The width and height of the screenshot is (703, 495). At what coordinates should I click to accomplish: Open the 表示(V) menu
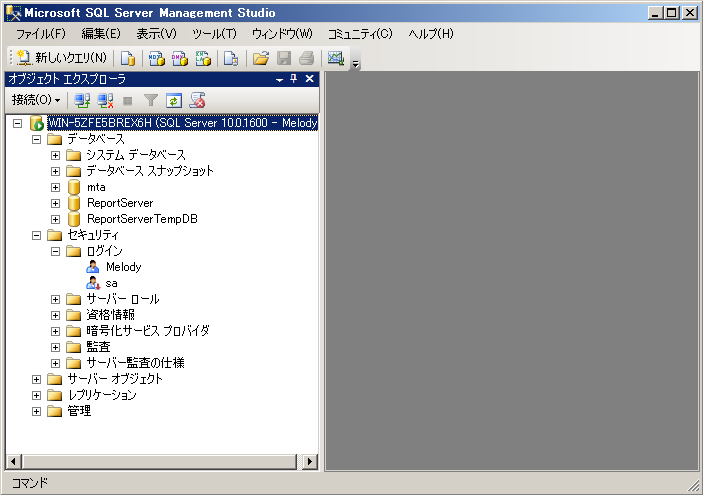156,34
